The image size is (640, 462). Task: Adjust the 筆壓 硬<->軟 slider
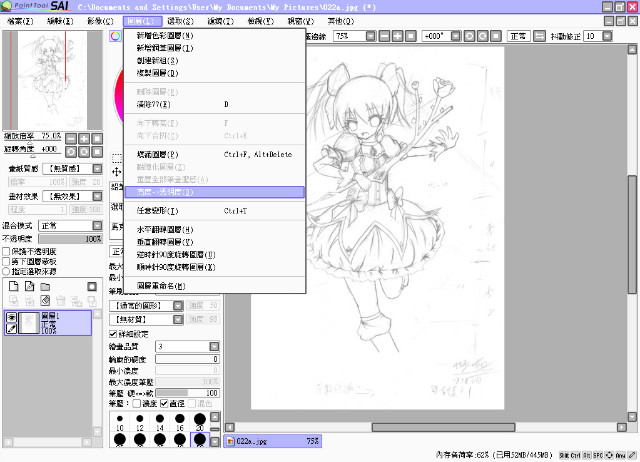(187, 393)
